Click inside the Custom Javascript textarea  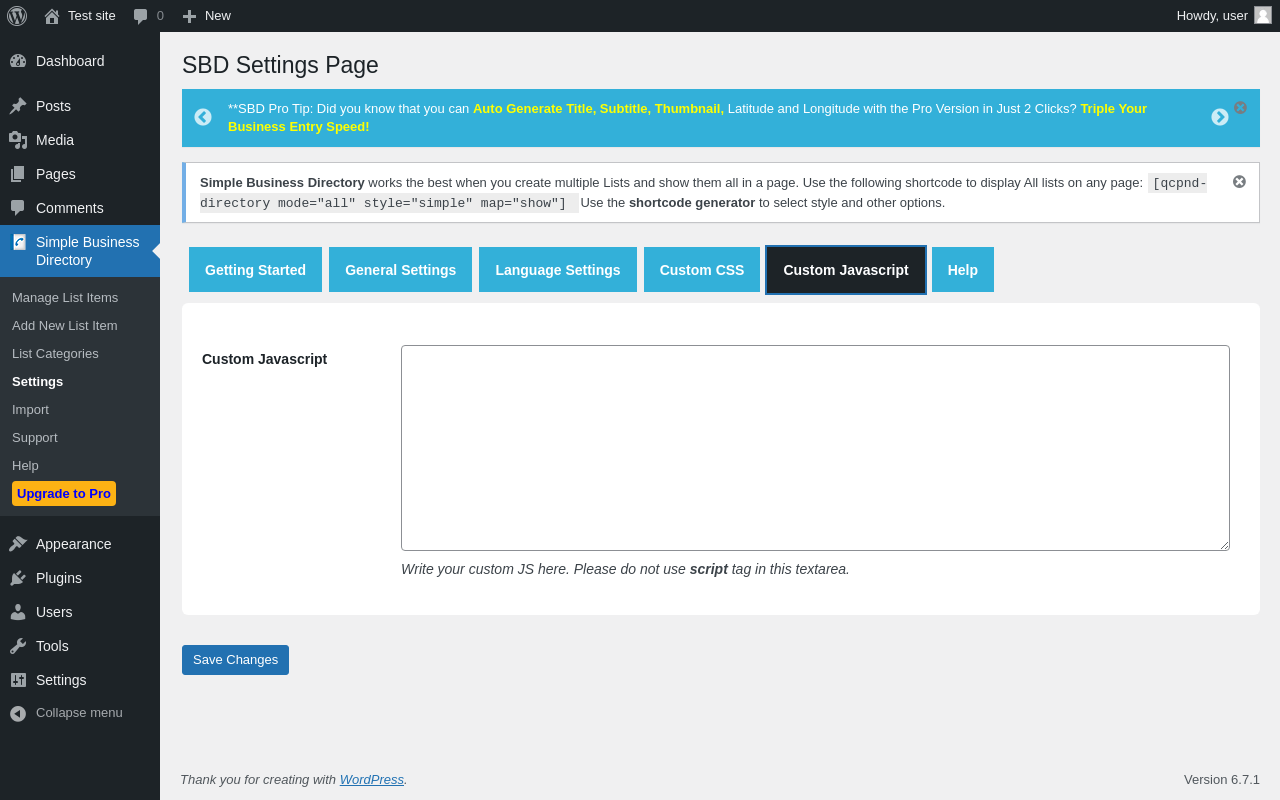coord(815,448)
